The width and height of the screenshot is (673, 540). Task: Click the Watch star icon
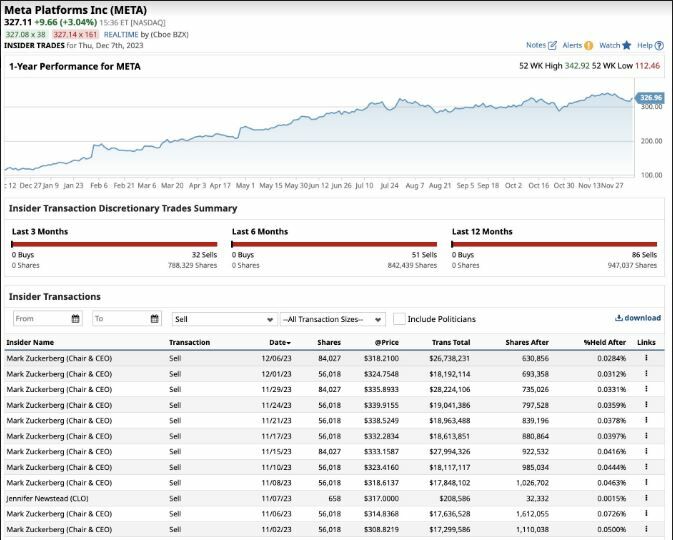point(627,45)
